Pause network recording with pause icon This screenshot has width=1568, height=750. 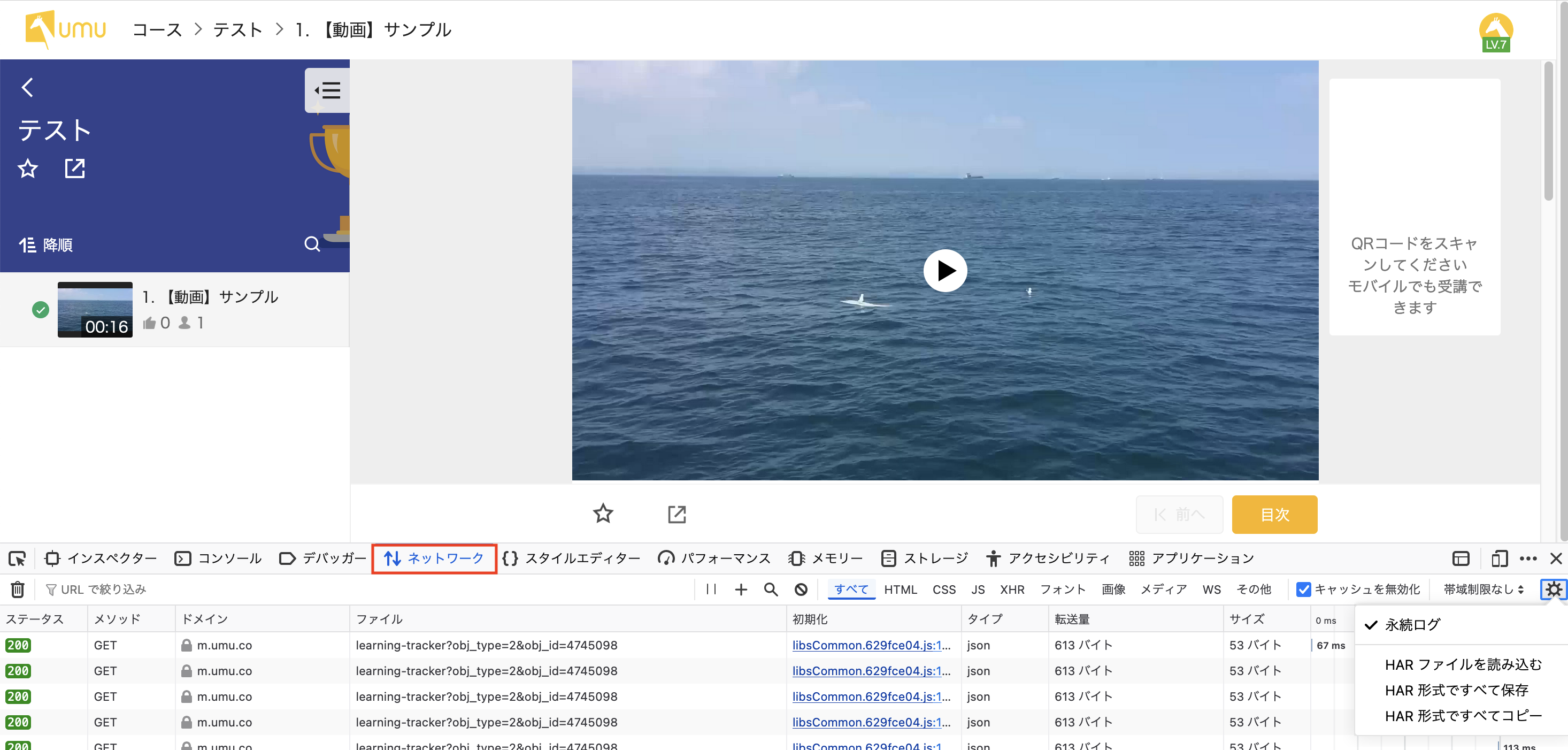pos(710,588)
